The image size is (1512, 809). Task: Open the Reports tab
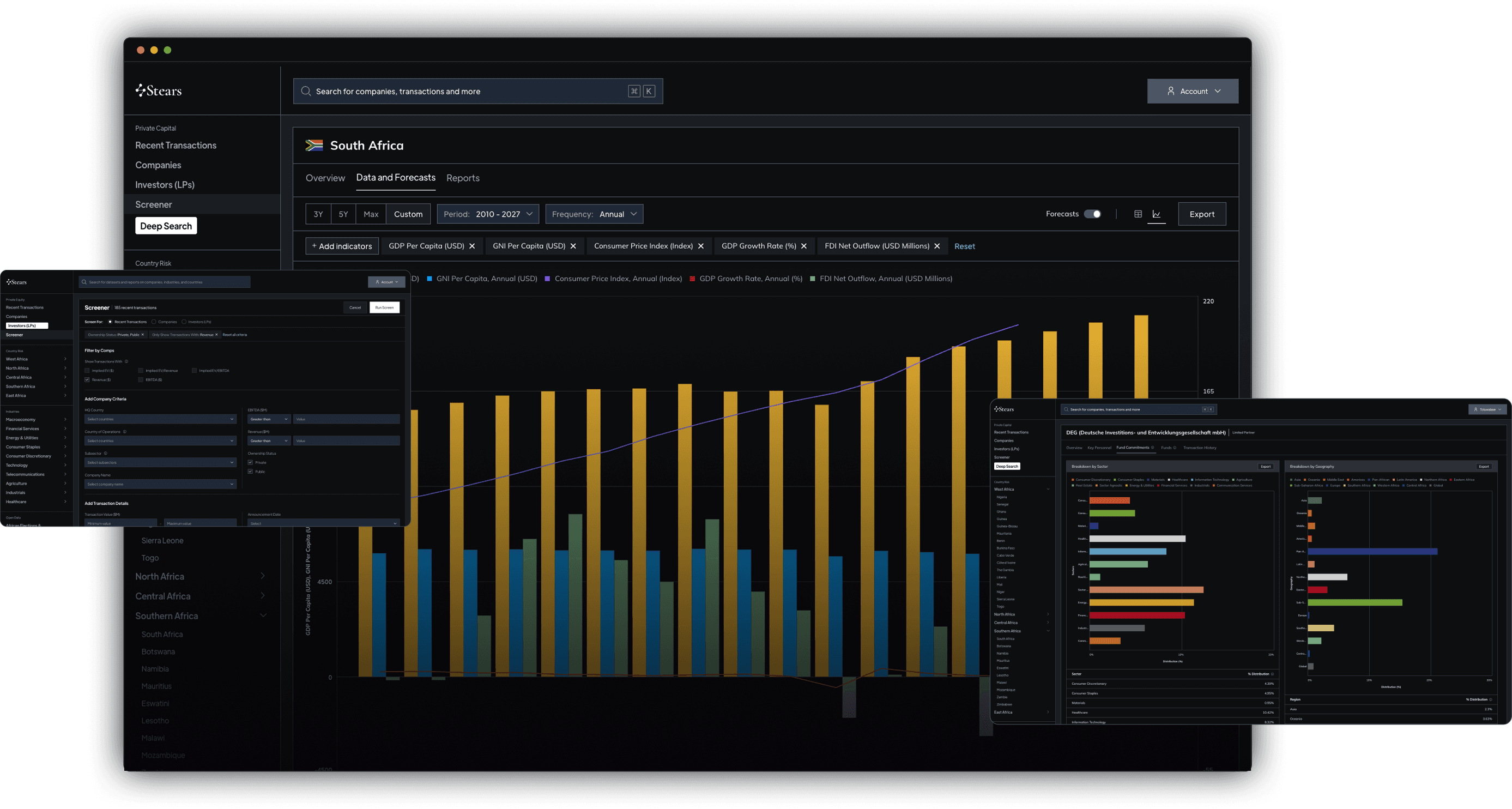(463, 178)
